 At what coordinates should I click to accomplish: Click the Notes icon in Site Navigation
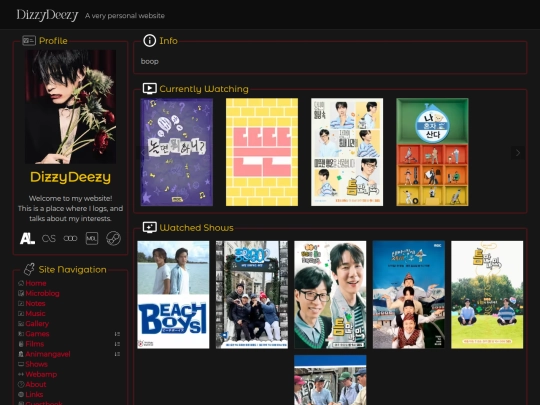point(21,303)
